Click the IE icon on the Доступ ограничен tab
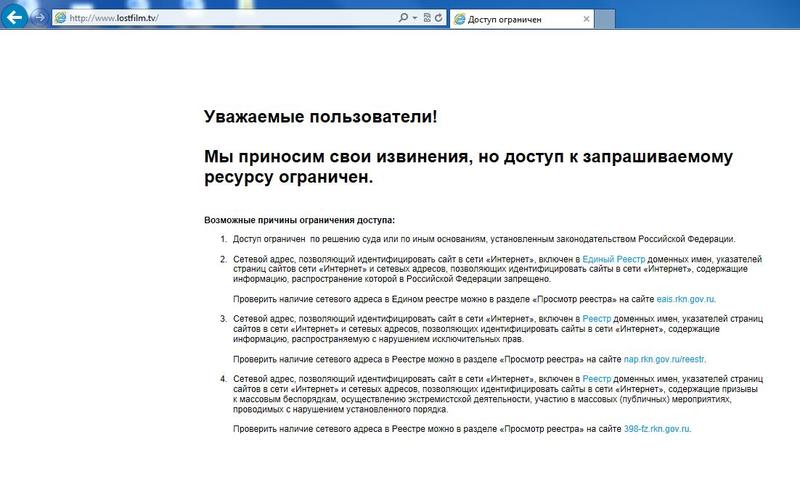800x487 pixels. pyautogui.click(x=460, y=19)
